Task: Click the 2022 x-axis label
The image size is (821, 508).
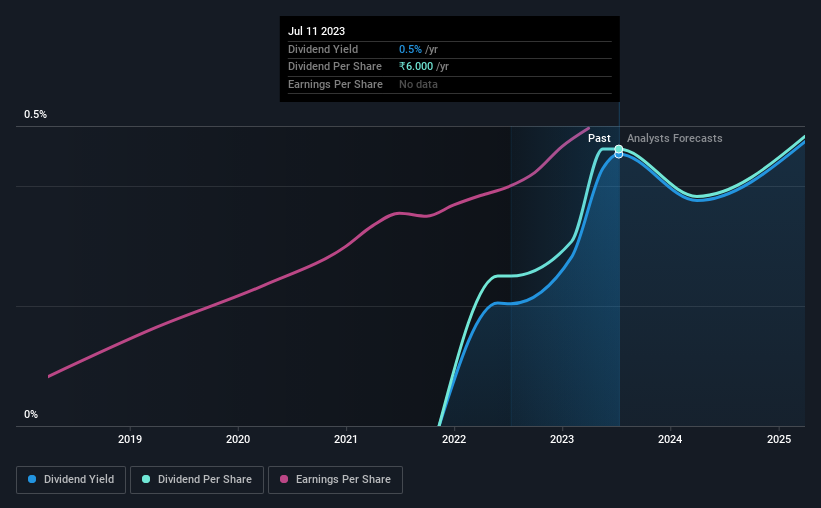Action: click(454, 439)
